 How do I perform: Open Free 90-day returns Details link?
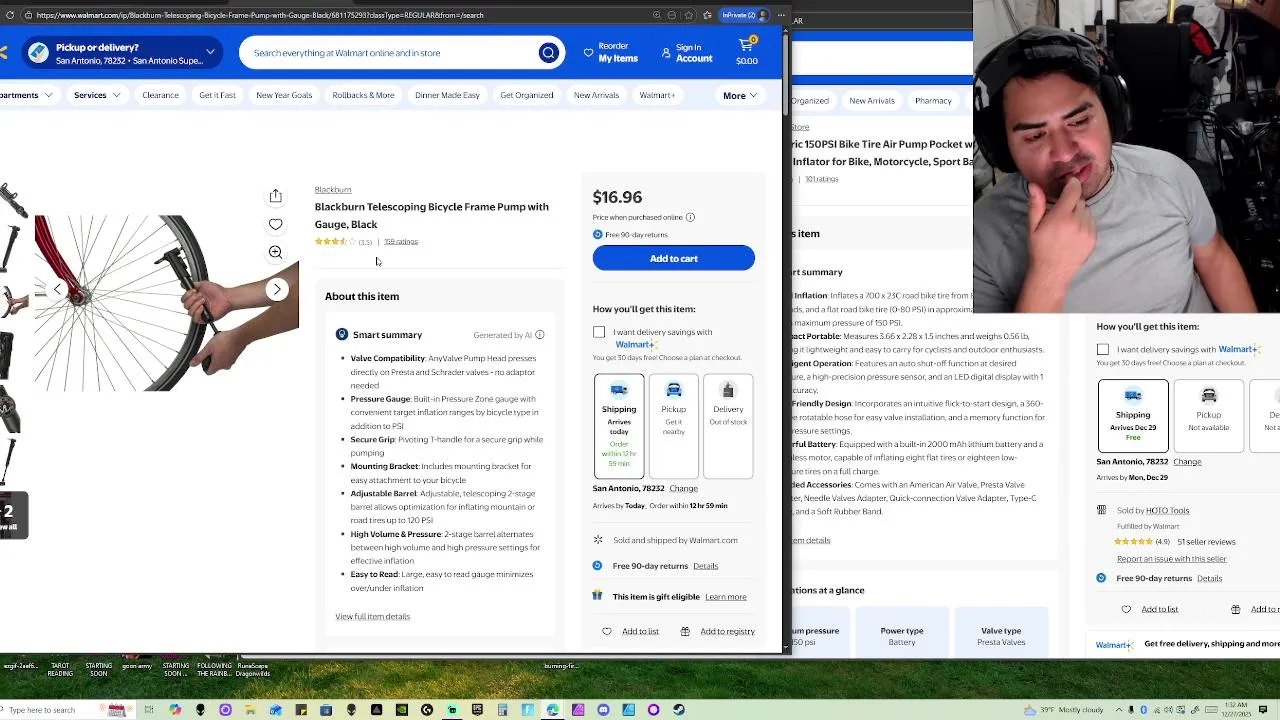click(x=705, y=566)
